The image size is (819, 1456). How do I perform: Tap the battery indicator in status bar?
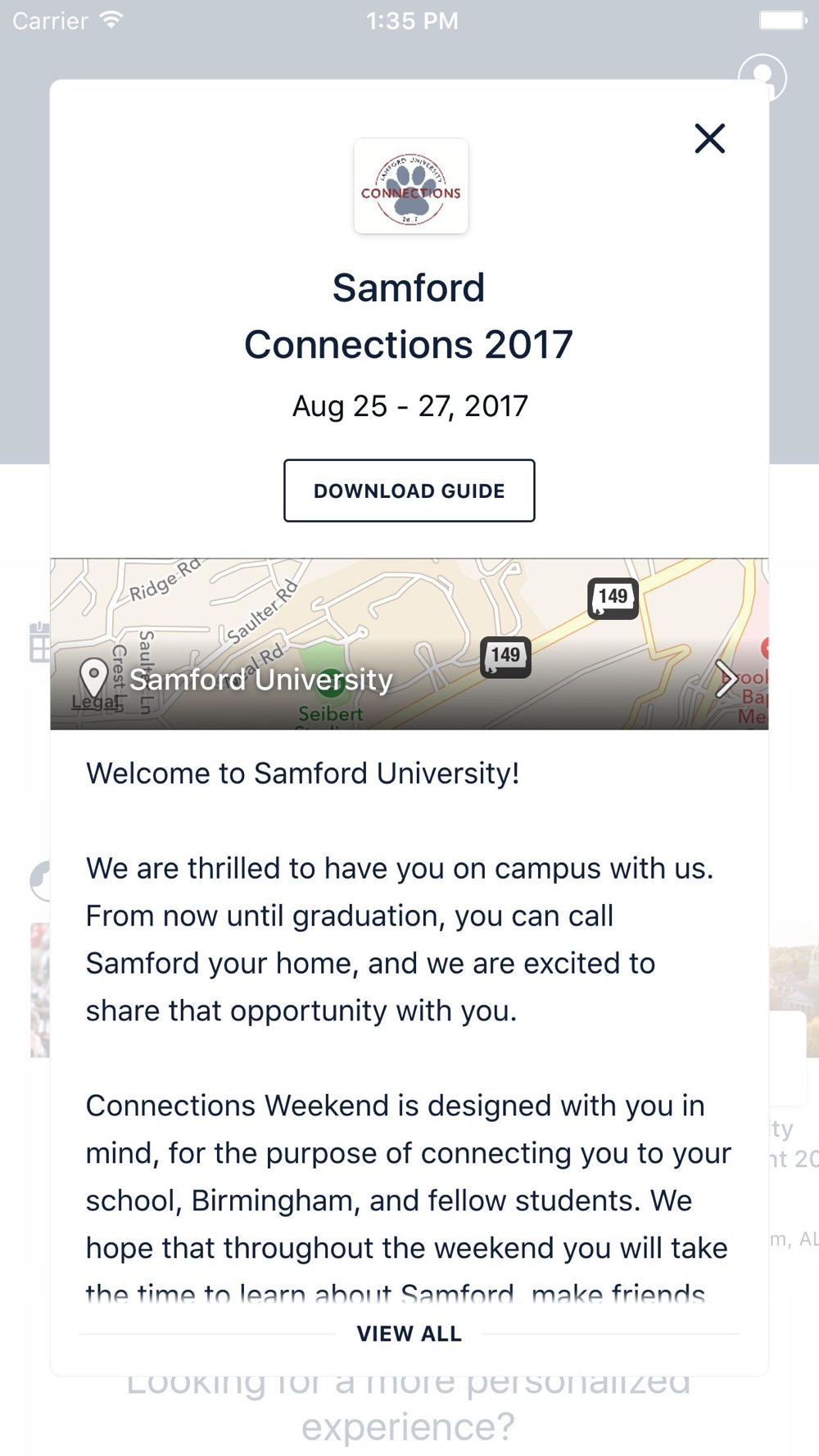pyautogui.click(x=782, y=20)
